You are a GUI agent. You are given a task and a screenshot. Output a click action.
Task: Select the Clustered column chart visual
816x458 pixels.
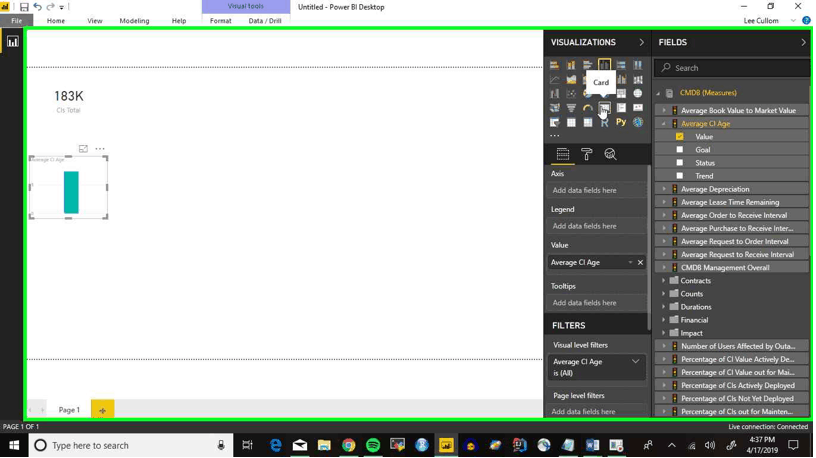[604, 65]
